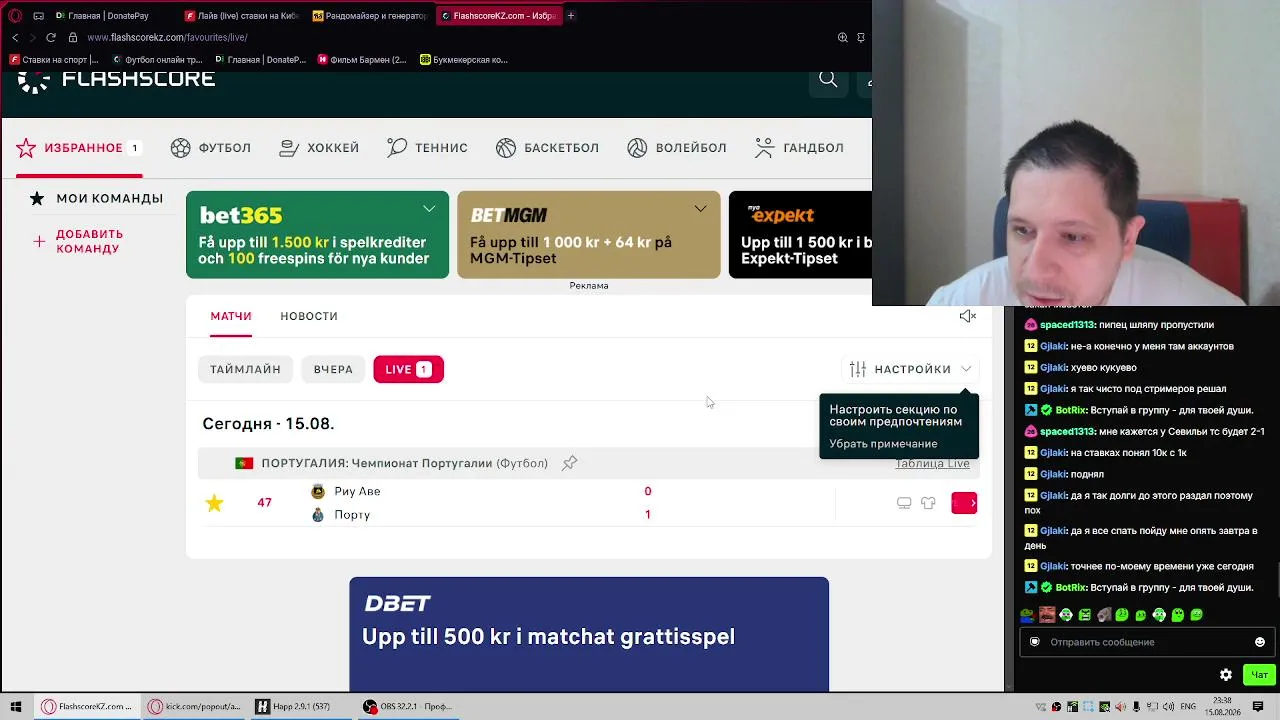This screenshot has height=720, width=1280.
Task: Select the Таймлайн filter
Action: click(245, 369)
